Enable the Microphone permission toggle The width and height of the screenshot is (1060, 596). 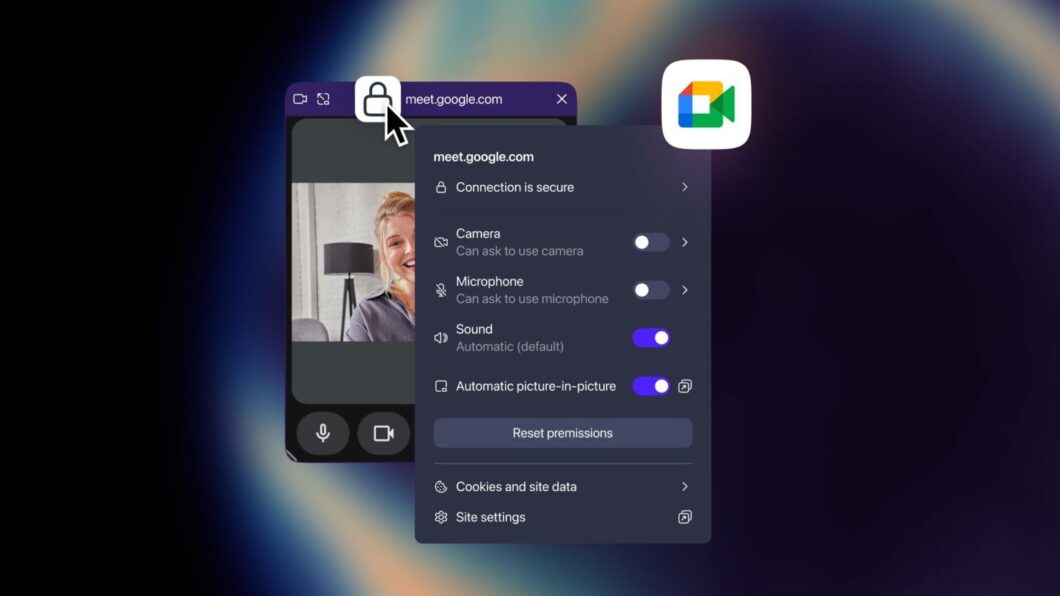[651, 290]
